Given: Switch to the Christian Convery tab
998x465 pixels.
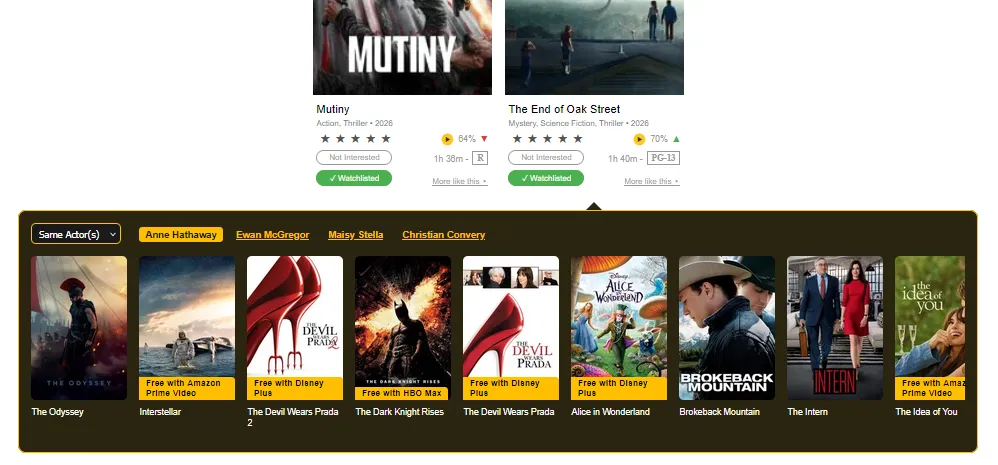Looking at the screenshot, I should pos(444,235).
